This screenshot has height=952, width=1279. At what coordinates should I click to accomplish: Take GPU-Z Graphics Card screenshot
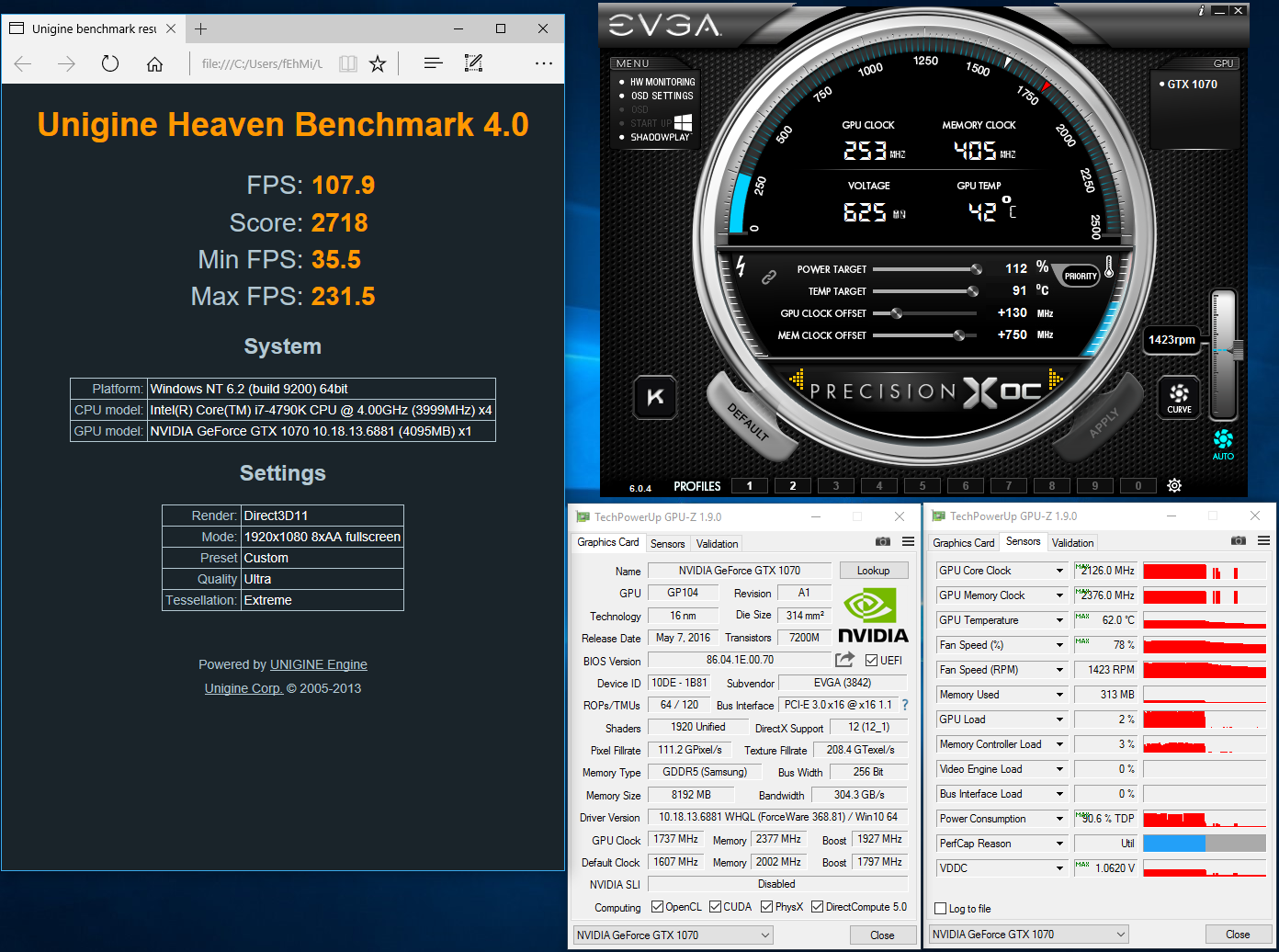click(x=883, y=542)
